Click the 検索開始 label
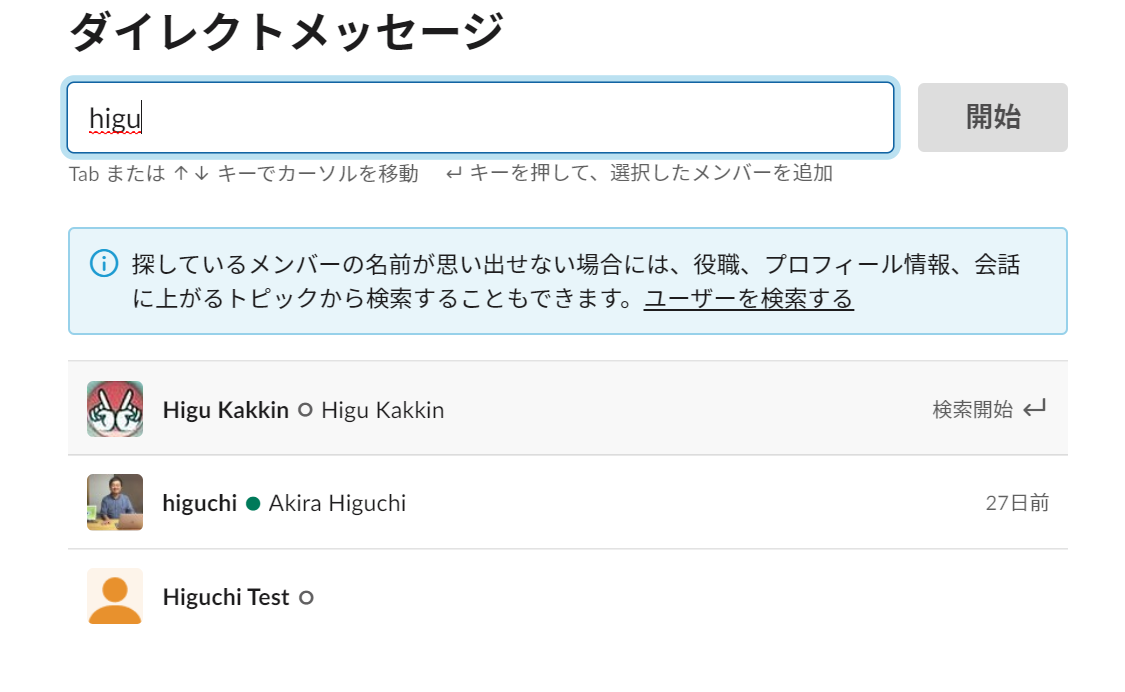Image resolution: width=1125 pixels, height=692 pixels. 972,409
